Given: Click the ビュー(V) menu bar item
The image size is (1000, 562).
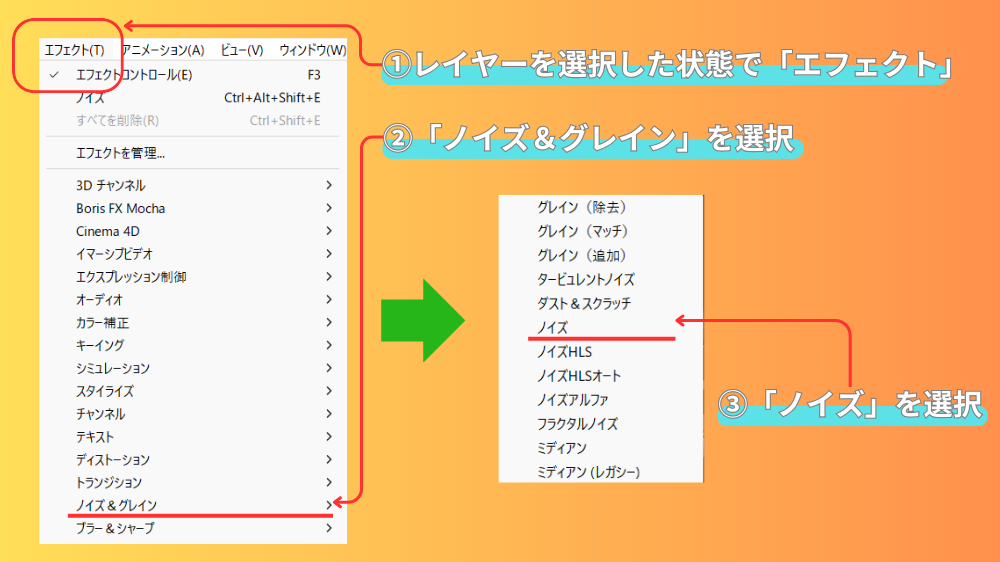Looking at the screenshot, I should [x=241, y=50].
